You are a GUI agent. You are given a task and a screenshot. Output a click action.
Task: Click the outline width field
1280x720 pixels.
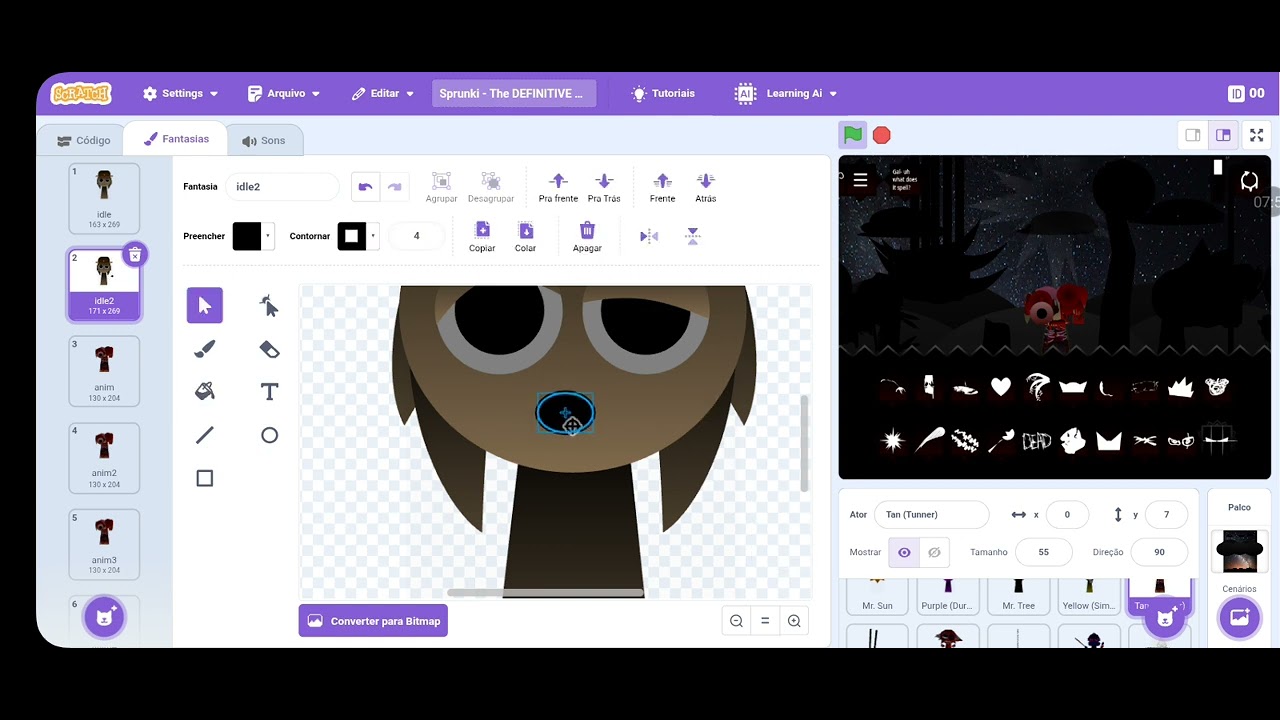point(417,236)
